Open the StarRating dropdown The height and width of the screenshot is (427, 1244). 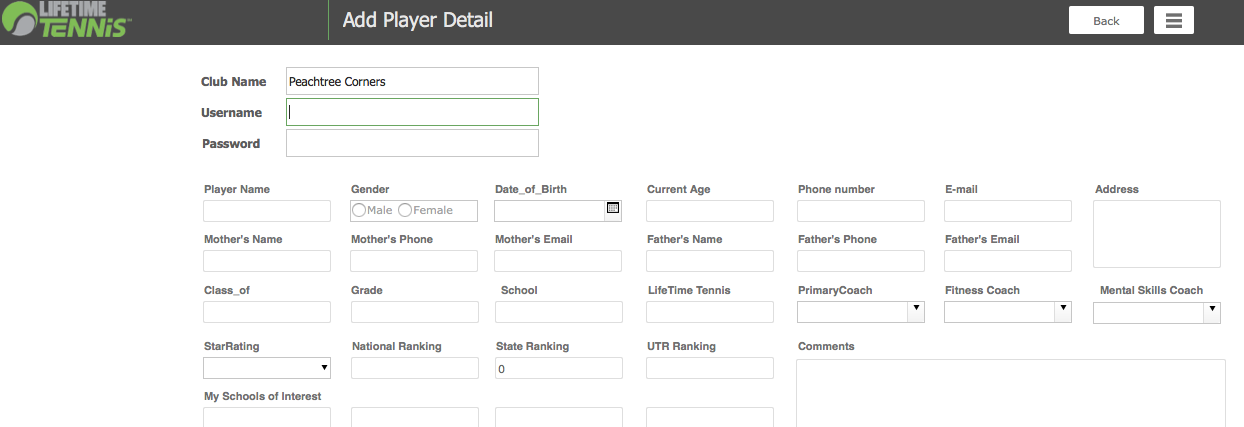pyautogui.click(x=267, y=368)
